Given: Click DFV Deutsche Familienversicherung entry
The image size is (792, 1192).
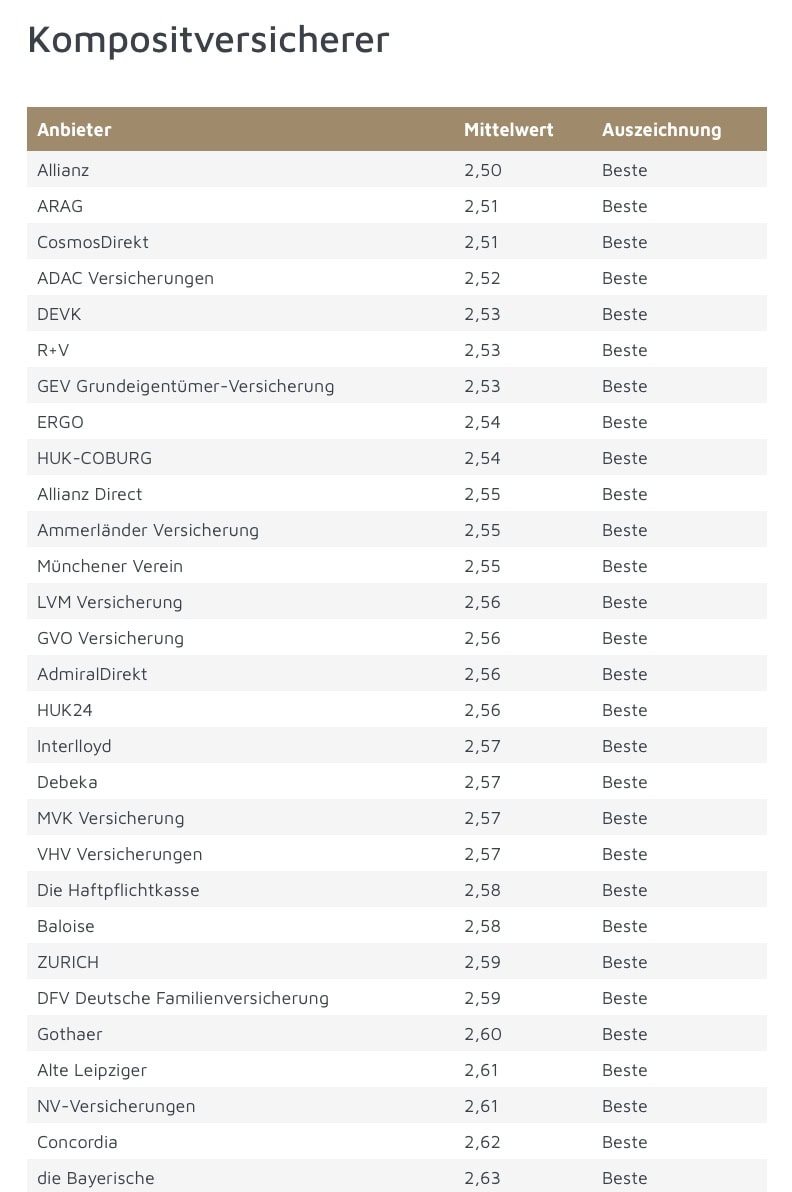Looking at the screenshot, I should pos(182,998).
